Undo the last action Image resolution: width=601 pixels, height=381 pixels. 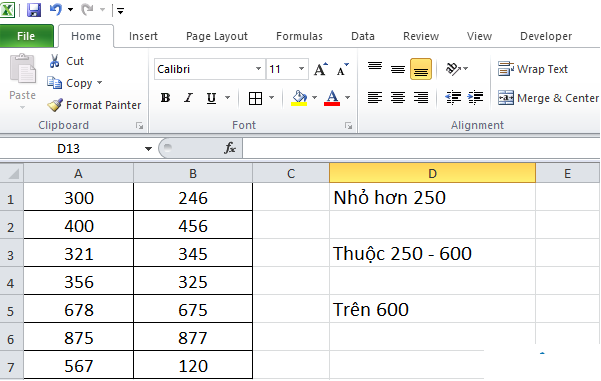point(56,10)
